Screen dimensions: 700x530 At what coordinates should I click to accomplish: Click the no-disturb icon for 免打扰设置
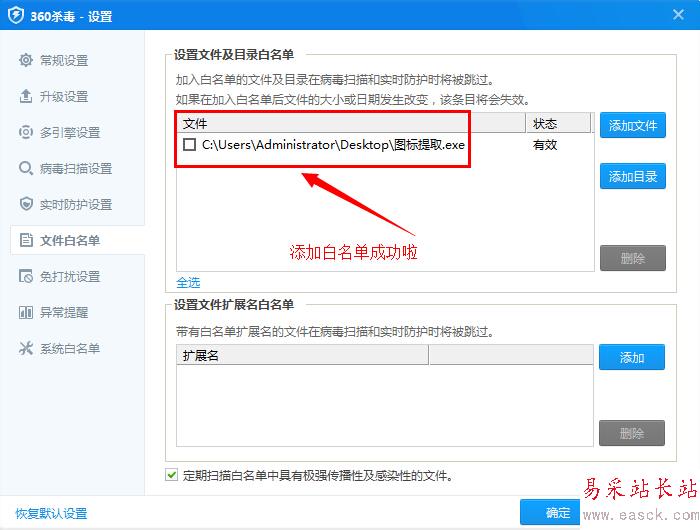tap(26, 276)
